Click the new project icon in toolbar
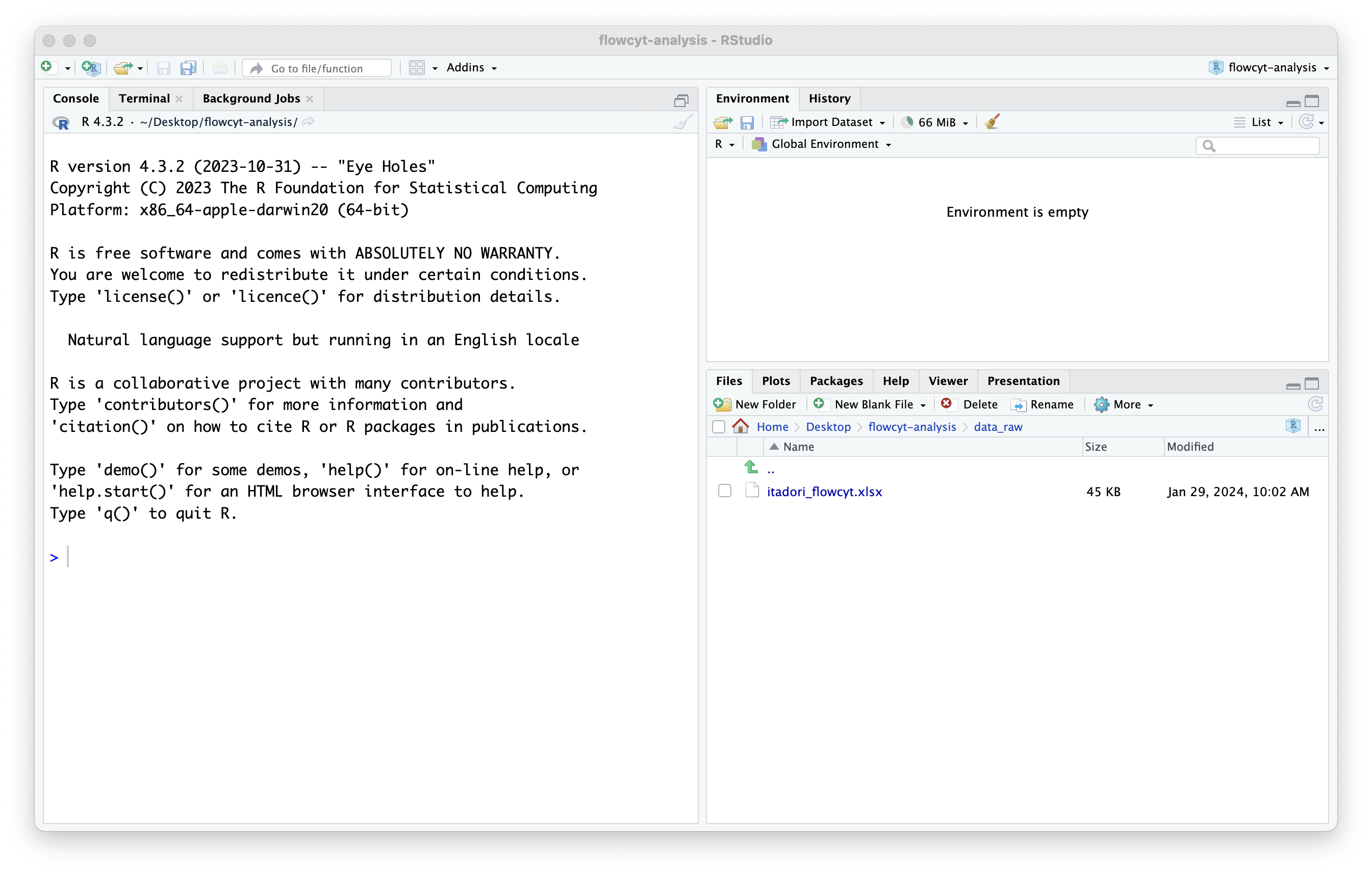Image resolution: width=1372 pixels, height=874 pixels. tap(91, 68)
